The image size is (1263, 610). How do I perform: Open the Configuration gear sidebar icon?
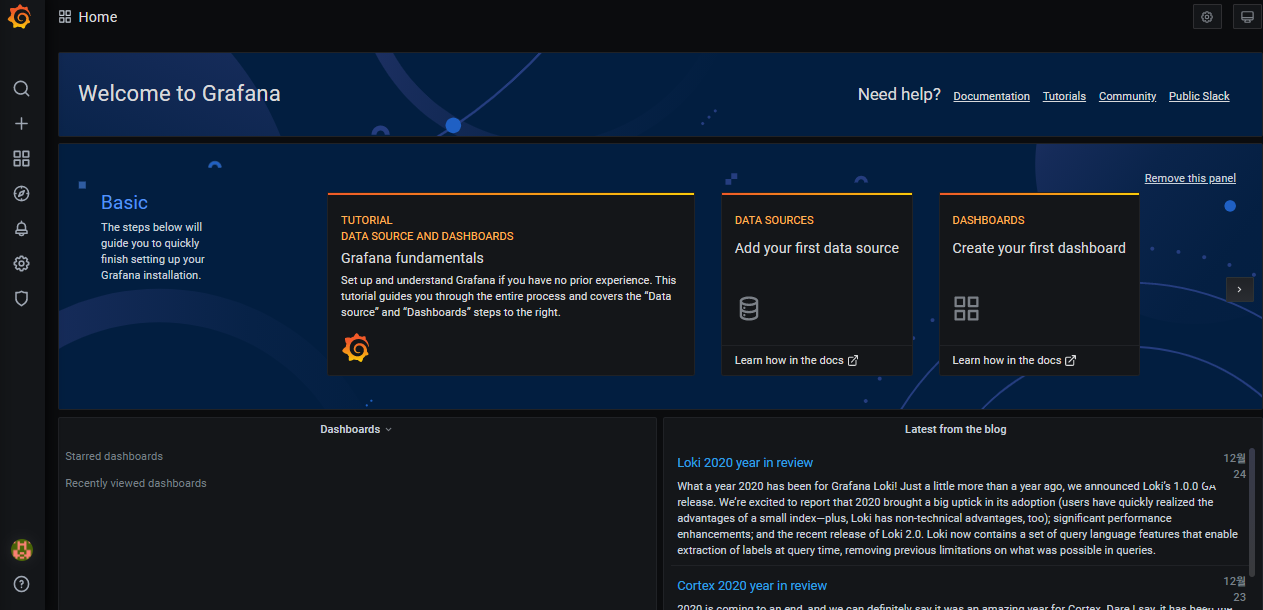coord(21,263)
